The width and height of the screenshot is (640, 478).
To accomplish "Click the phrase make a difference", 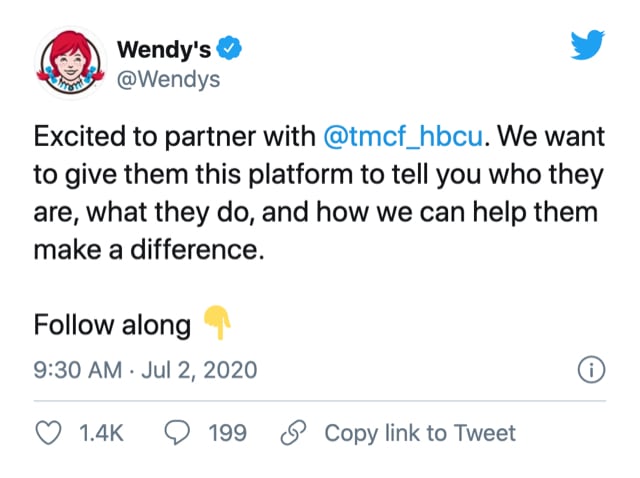I will pos(149,249).
